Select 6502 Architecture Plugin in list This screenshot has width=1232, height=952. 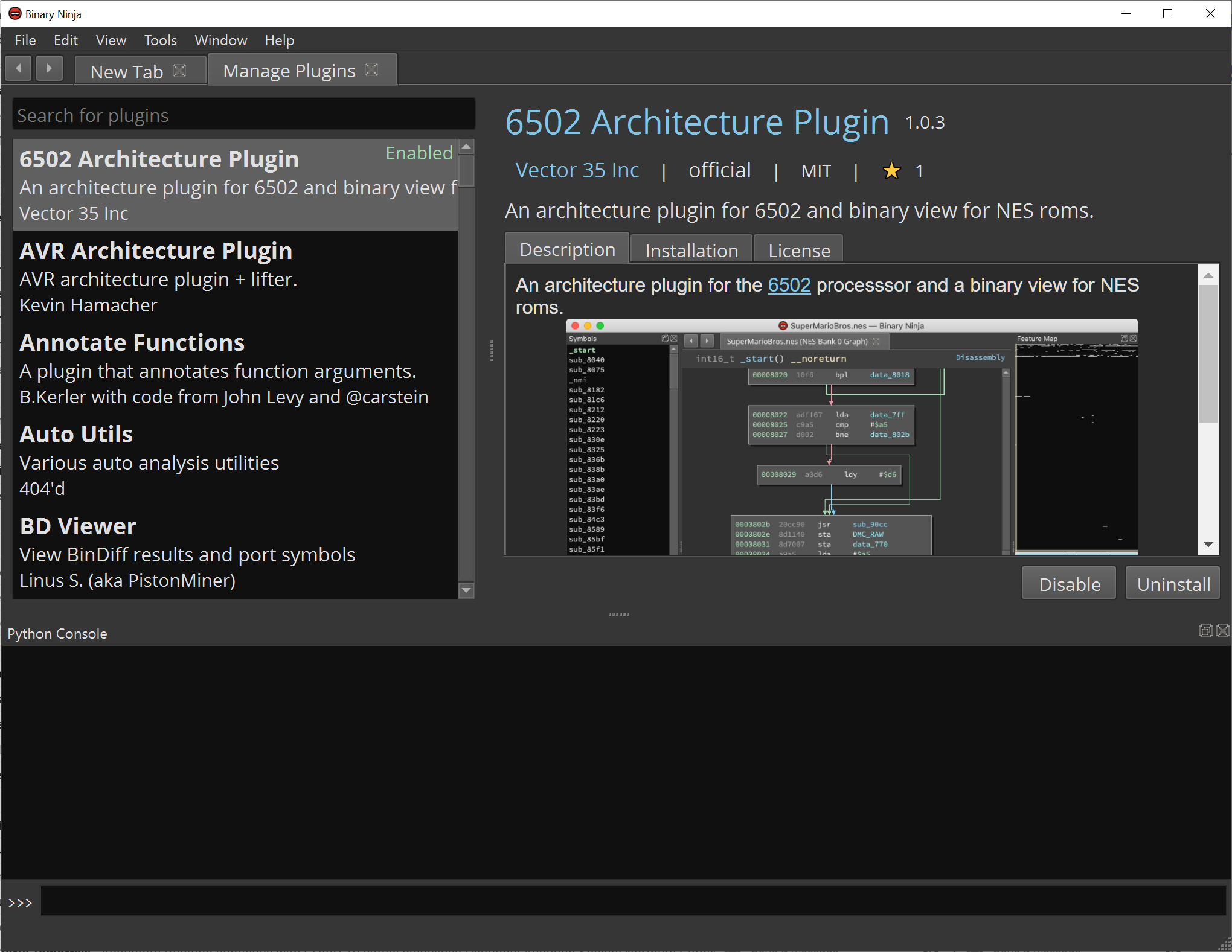pyautogui.click(x=236, y=185)
